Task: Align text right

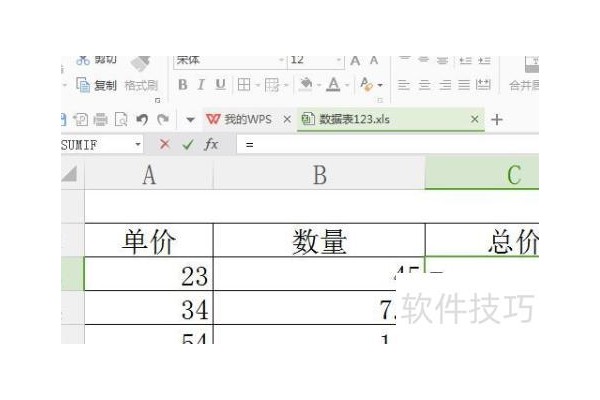Action: coord(444,84)
